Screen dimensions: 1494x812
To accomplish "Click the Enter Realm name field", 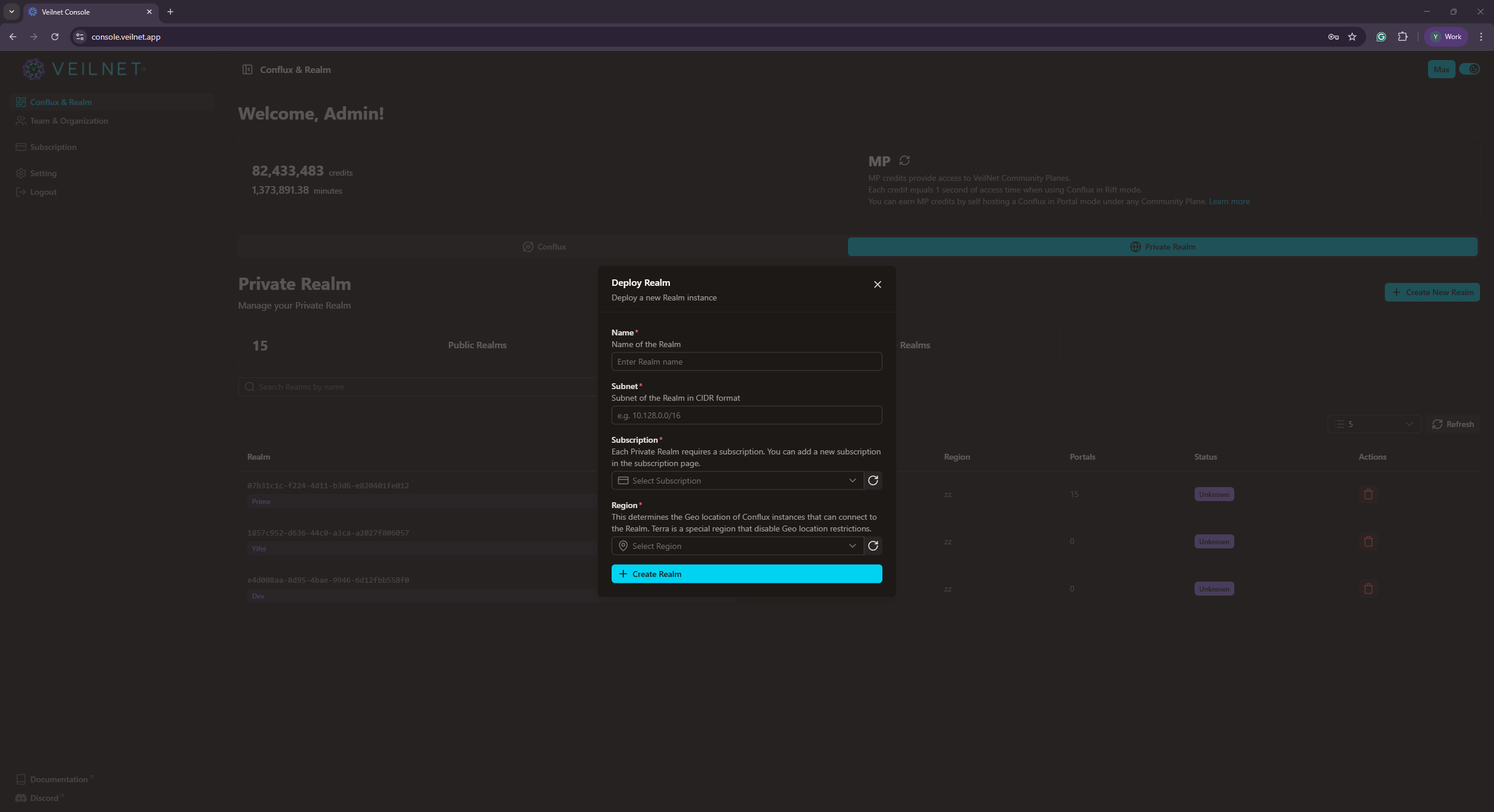I will pyautogui.click(x=746, y=361).
